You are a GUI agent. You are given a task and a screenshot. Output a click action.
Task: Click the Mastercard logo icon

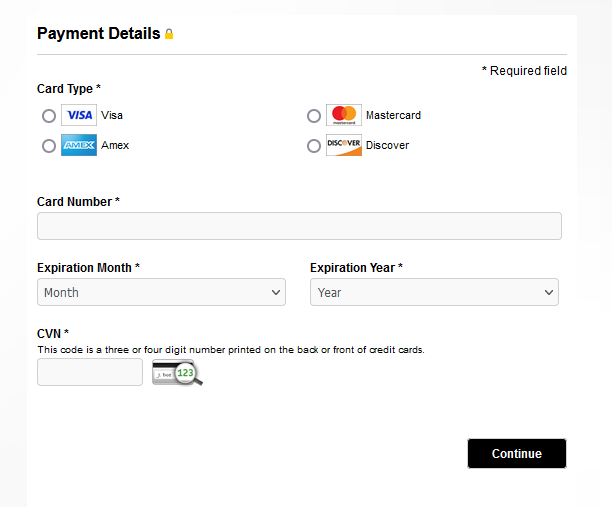(x=344, y=115)
